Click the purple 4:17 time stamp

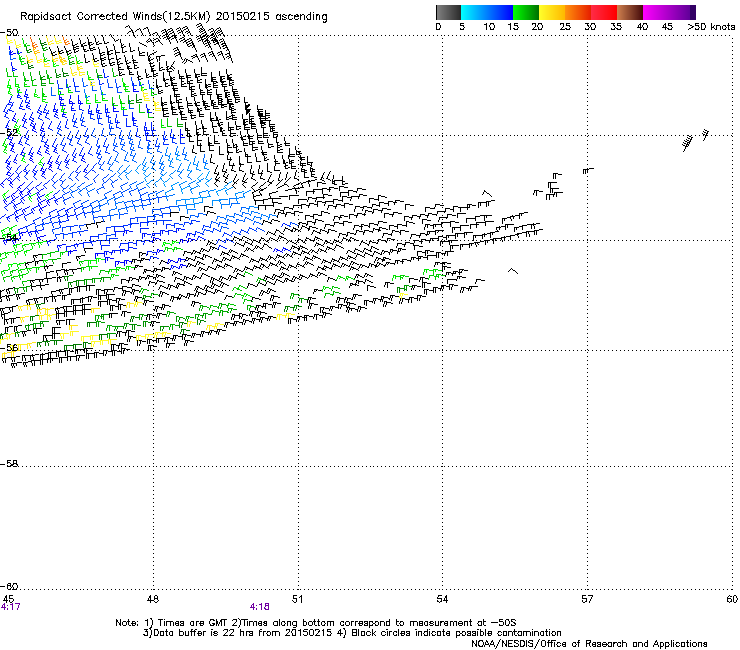[10, 607]
